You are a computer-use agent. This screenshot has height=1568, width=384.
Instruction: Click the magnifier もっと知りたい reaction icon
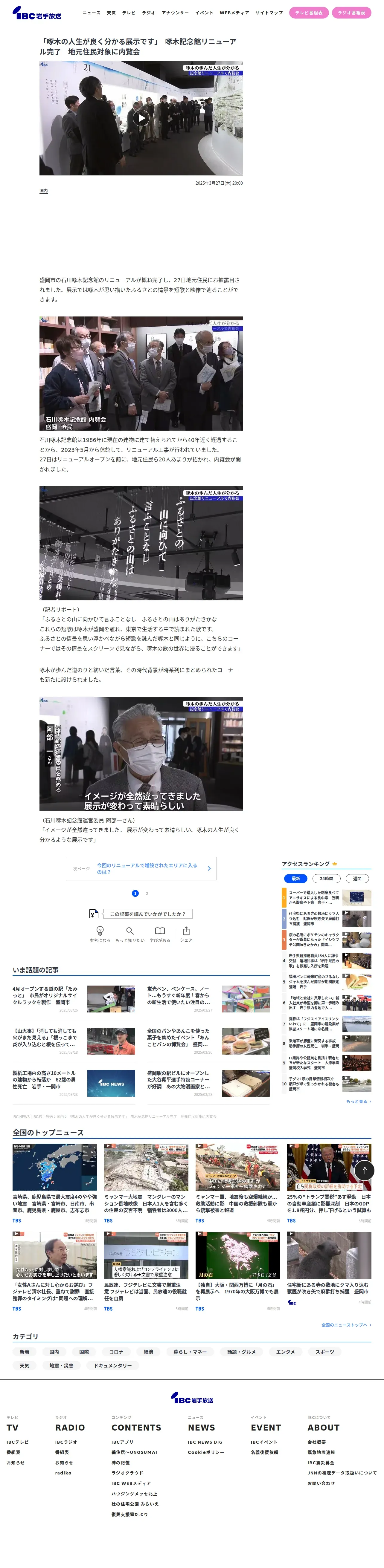click(130, 931)
